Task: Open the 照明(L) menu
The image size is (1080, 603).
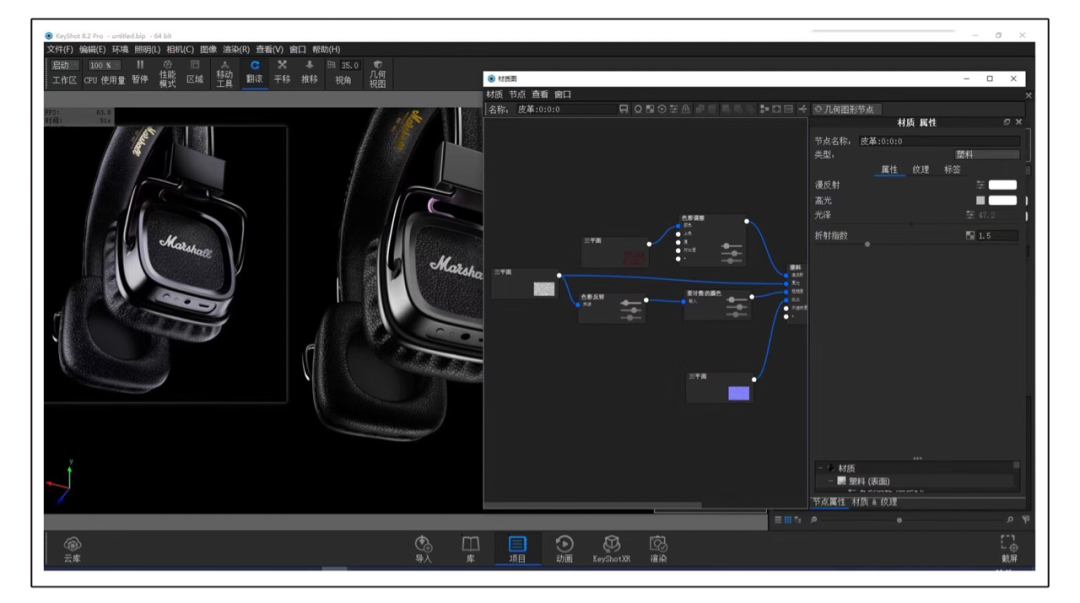Action: click(147, 50)
